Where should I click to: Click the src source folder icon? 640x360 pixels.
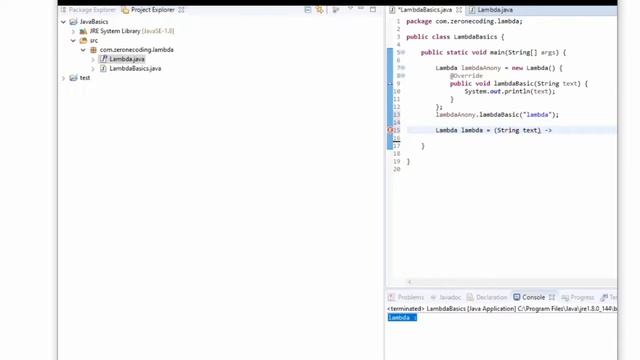pyautogui.click(x=83, y=40)
